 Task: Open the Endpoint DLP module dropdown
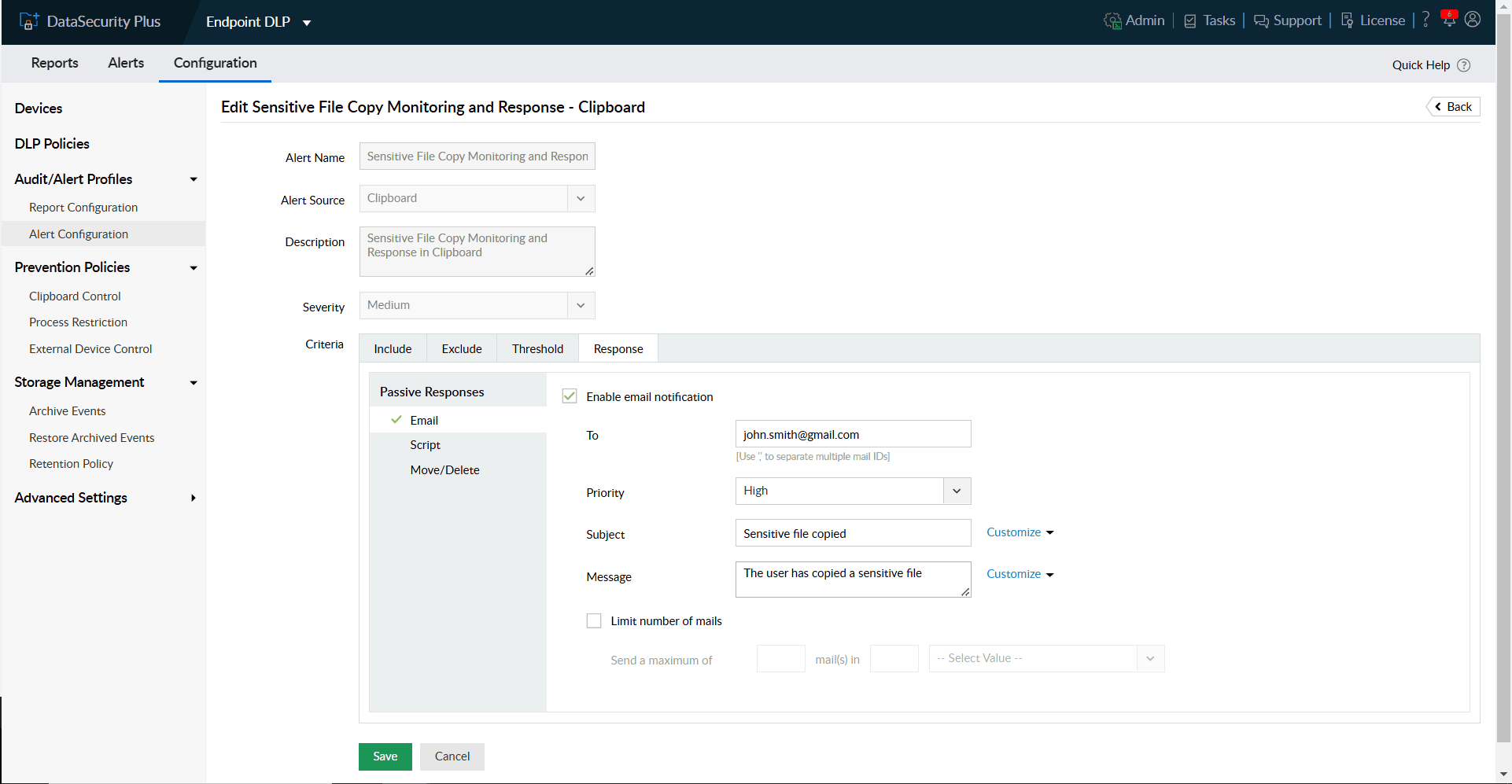[x=259, y=22]
